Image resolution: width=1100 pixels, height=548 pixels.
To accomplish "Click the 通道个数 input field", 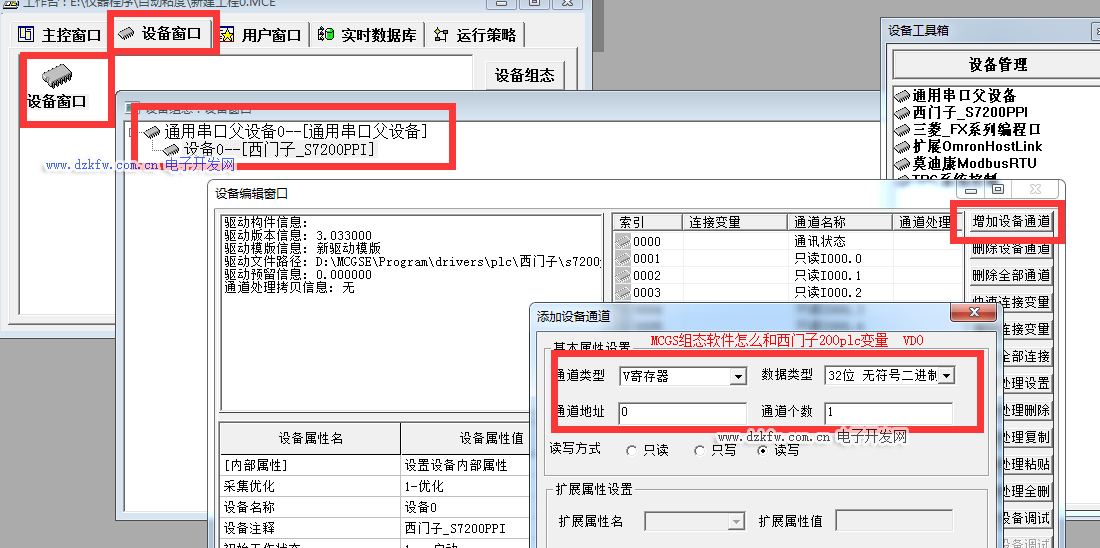I will pyautogui.click(x=888, y=412).
